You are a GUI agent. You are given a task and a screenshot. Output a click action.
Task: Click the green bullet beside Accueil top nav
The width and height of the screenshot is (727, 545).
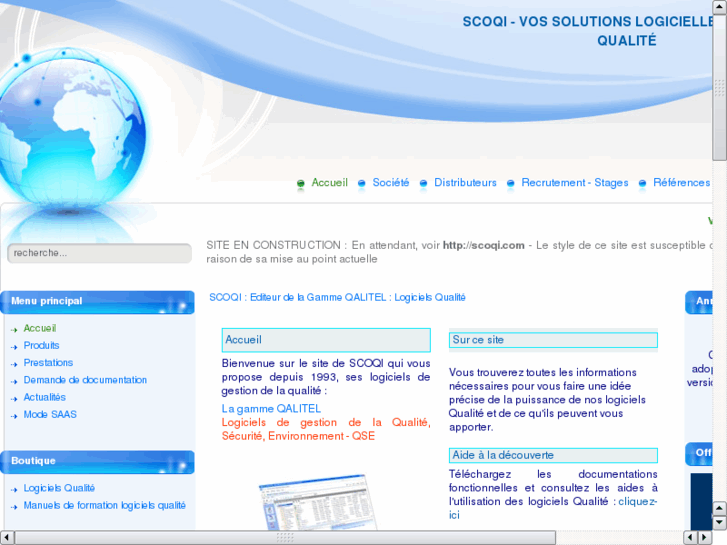(300, 183)
